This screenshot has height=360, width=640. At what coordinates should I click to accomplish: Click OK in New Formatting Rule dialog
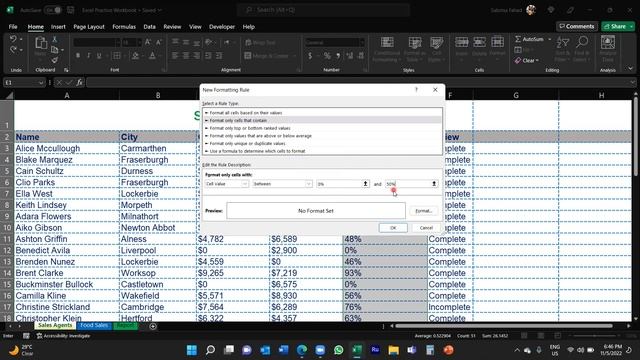coord(393,228)
